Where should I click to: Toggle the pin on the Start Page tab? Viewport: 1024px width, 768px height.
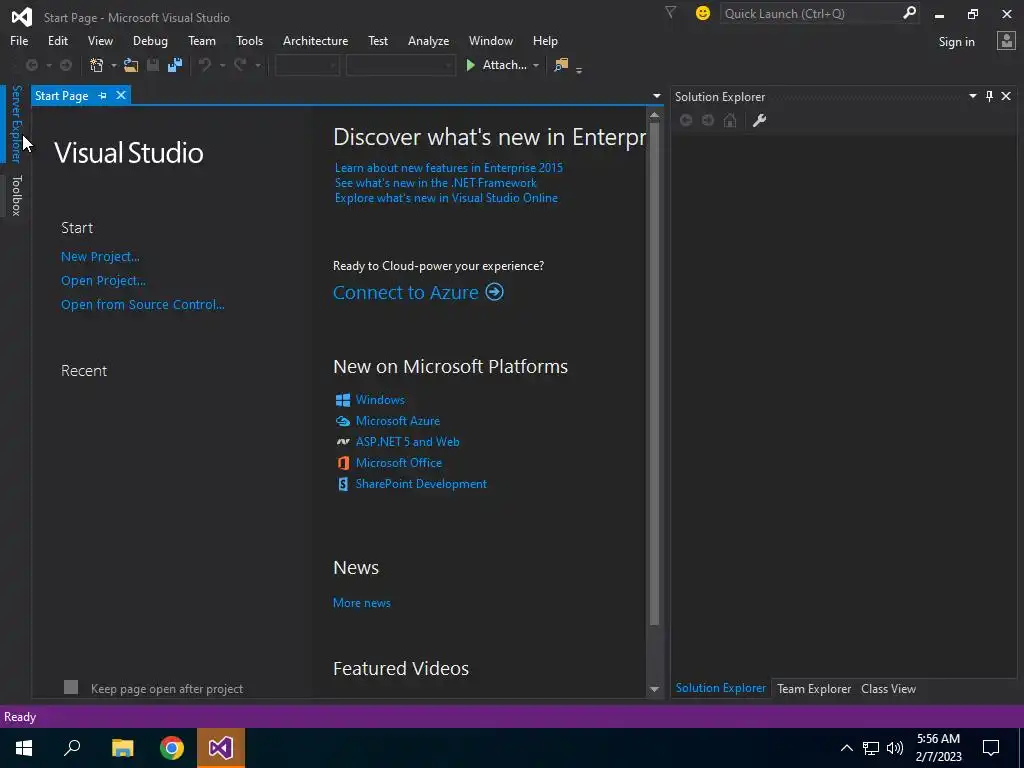pyautogui.click(x=103, y=96)
